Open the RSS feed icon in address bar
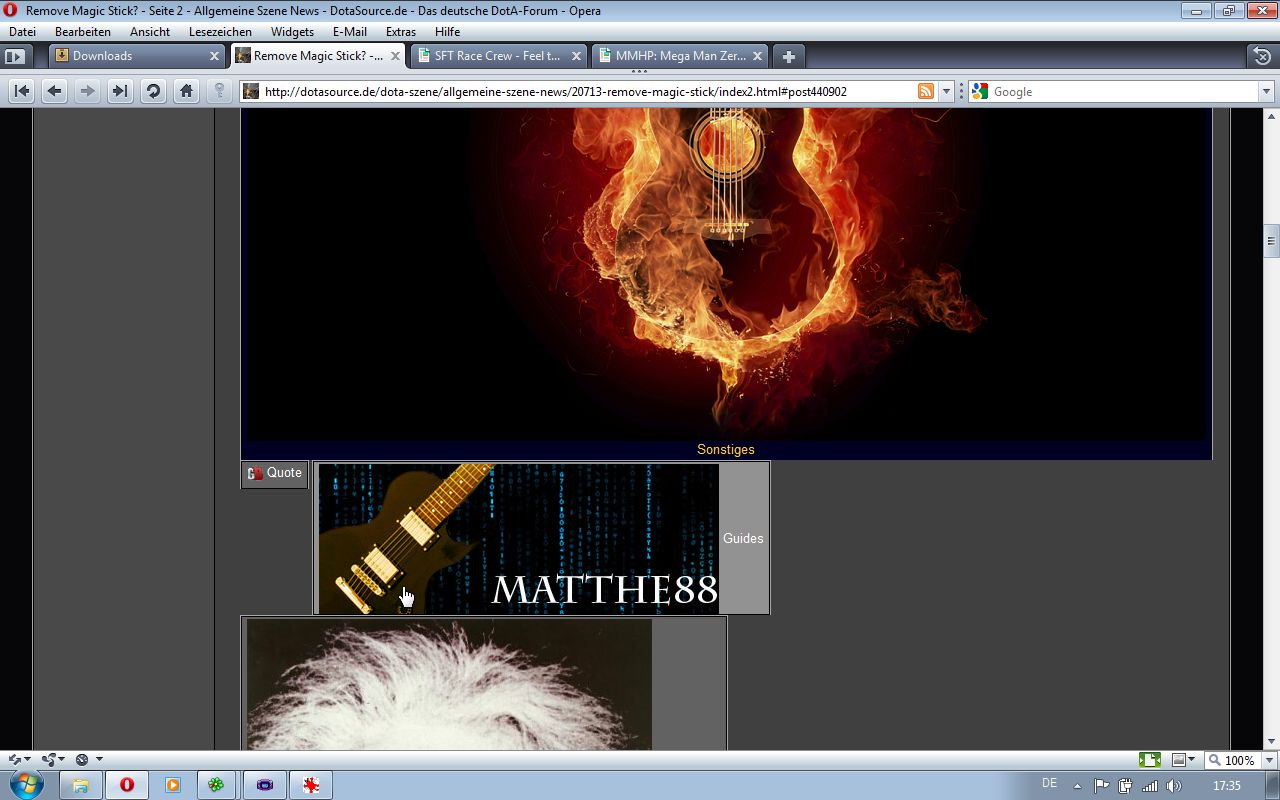Image resolution: width=1280 pixels, height=800 pixels. coord(926,91)
